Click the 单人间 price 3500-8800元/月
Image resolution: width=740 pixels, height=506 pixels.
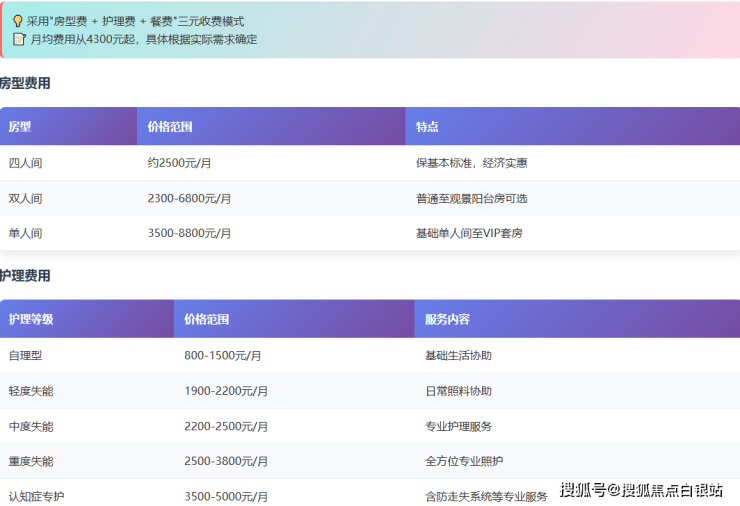[189, 233]
